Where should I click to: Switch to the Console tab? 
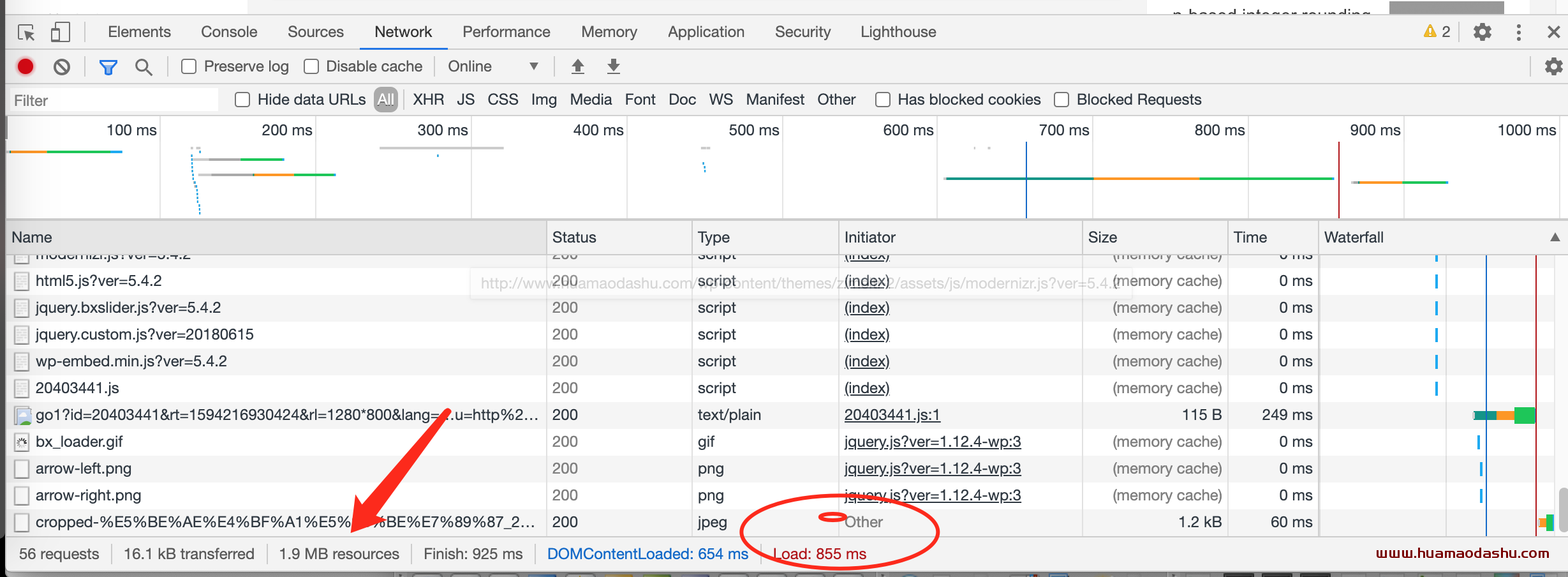pyautogui.click(x=229, y=32)
